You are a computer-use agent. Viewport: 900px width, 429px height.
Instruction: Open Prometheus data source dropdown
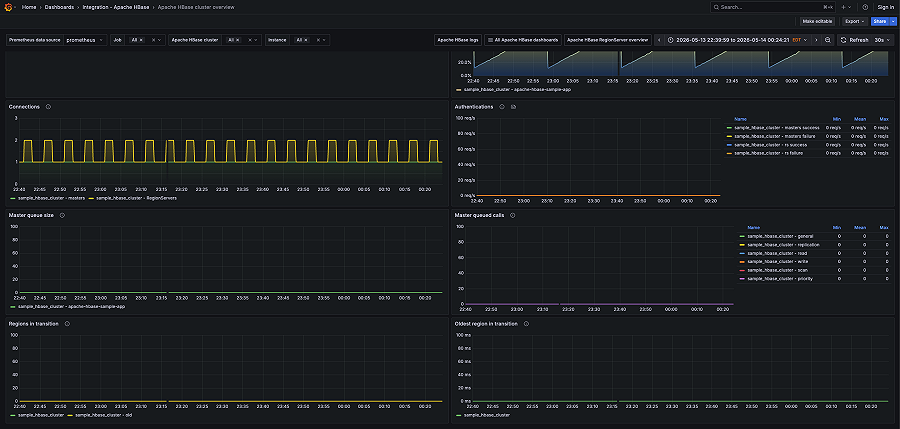click(x=84, y=40)
